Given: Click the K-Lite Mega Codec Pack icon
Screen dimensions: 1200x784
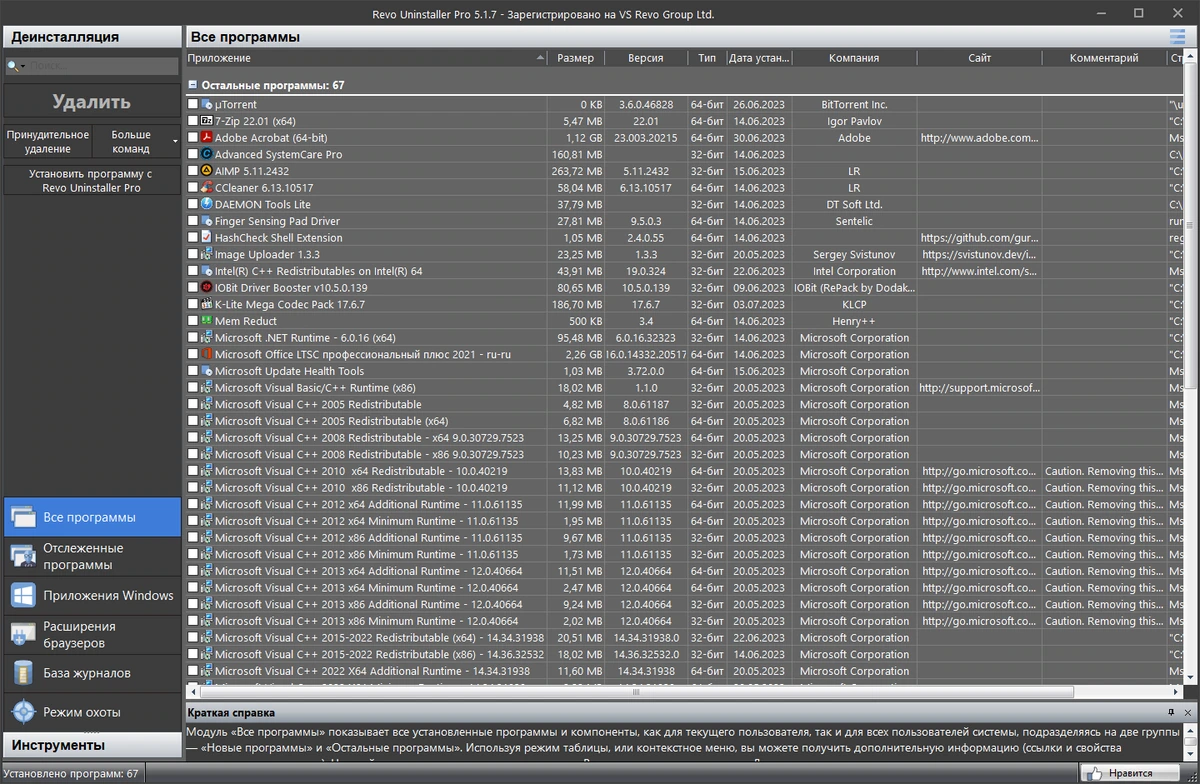Looking at the screenshot, I should pos(207,304).
